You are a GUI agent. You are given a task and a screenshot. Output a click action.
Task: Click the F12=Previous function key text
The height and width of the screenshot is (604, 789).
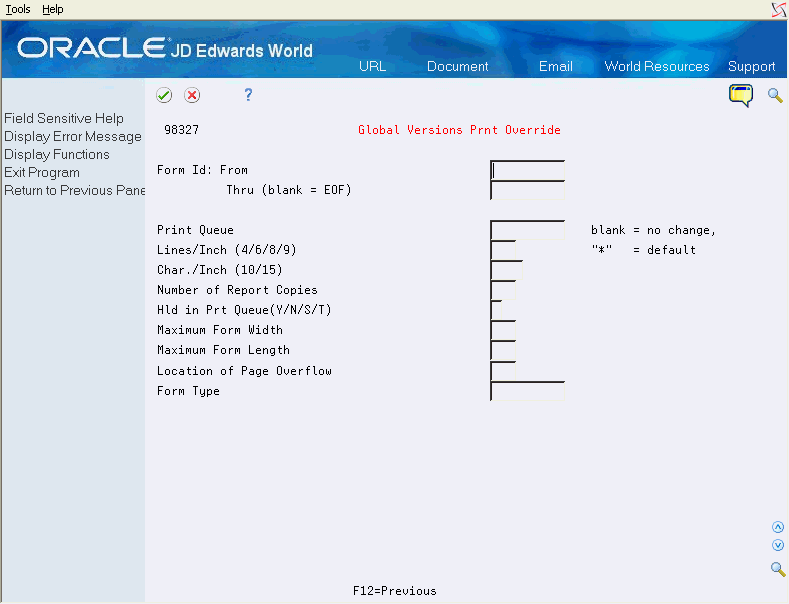pos(394,591)
